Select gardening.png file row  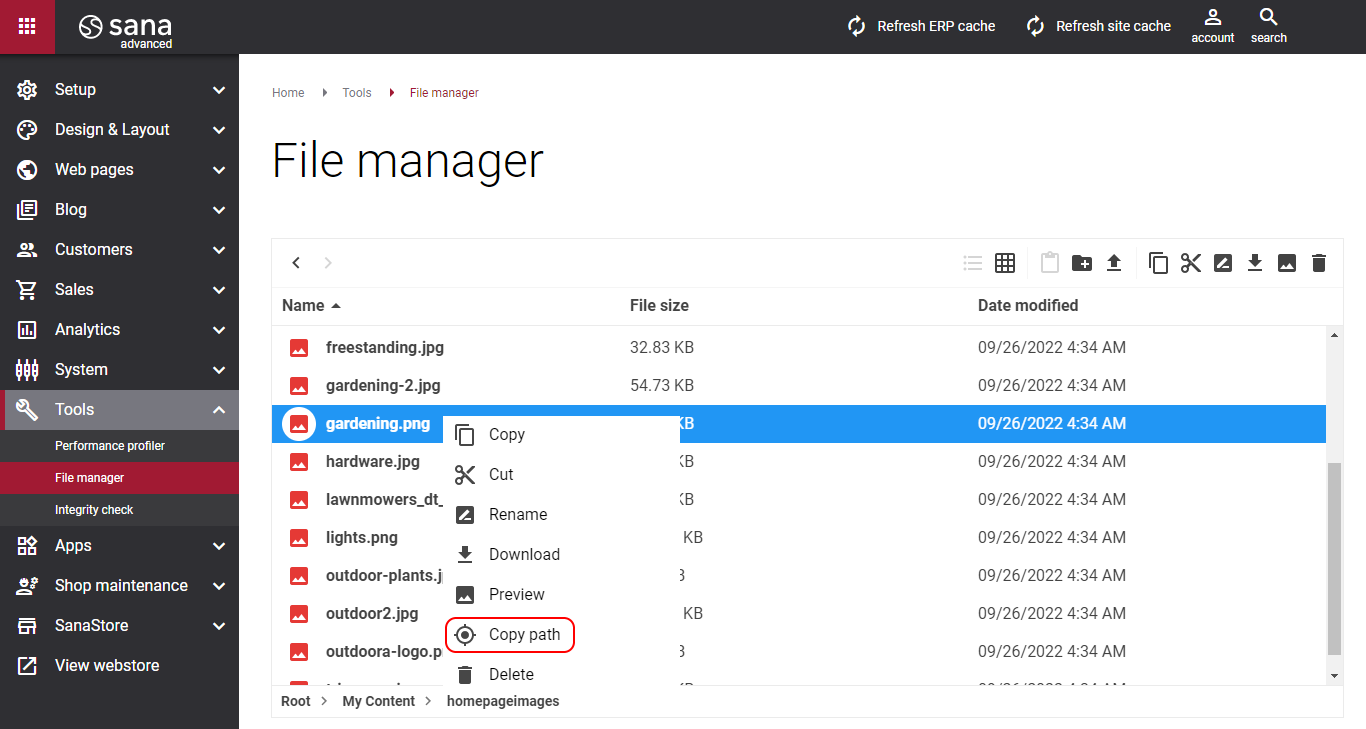(x=799, y=424)
